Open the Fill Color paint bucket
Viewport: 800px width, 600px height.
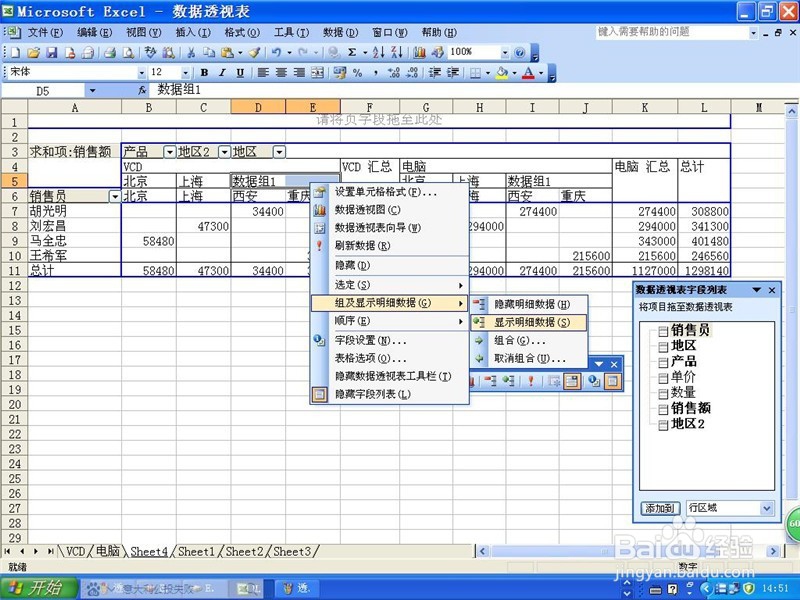(x=502, y=73)
